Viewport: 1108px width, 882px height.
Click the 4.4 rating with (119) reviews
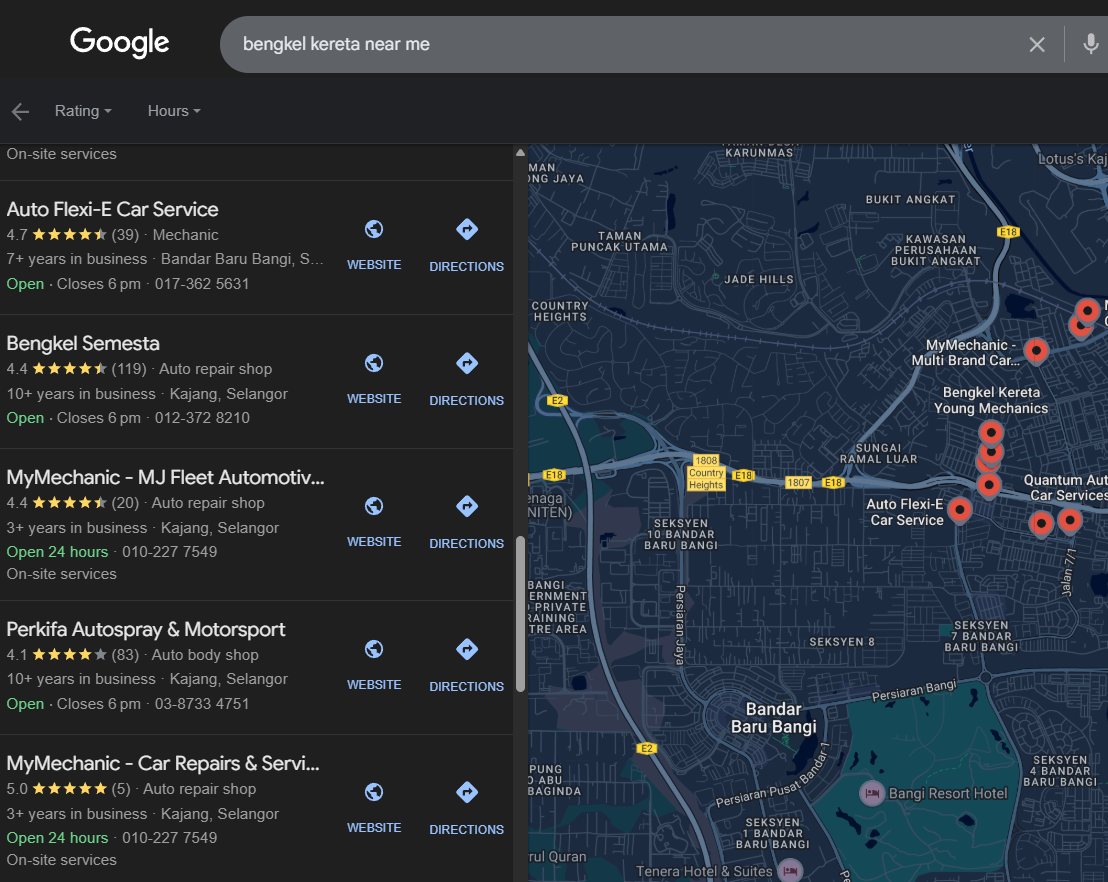(x=76, y=369)
